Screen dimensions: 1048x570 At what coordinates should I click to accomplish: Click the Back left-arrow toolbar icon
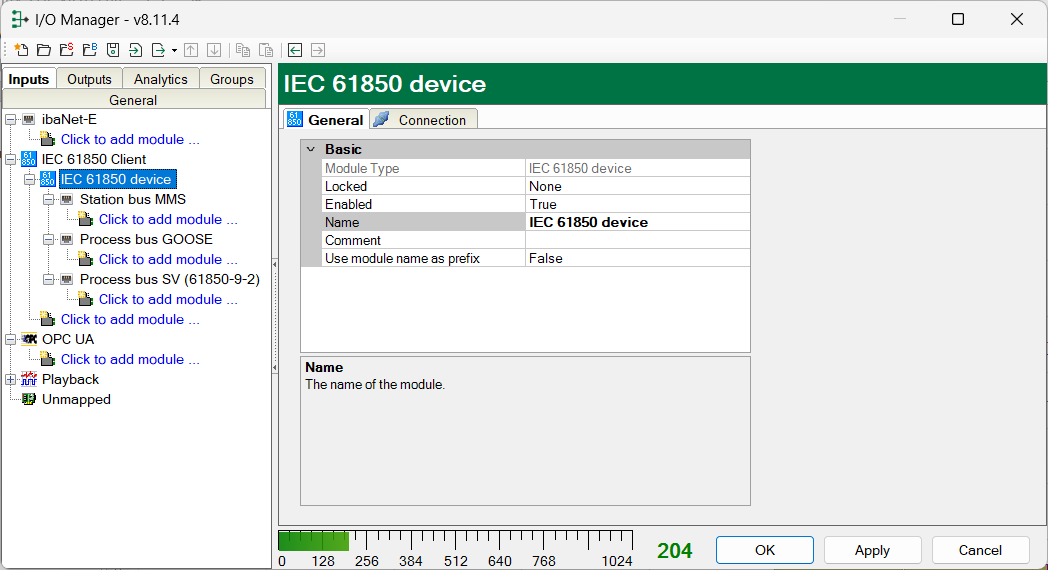point(295,50)
